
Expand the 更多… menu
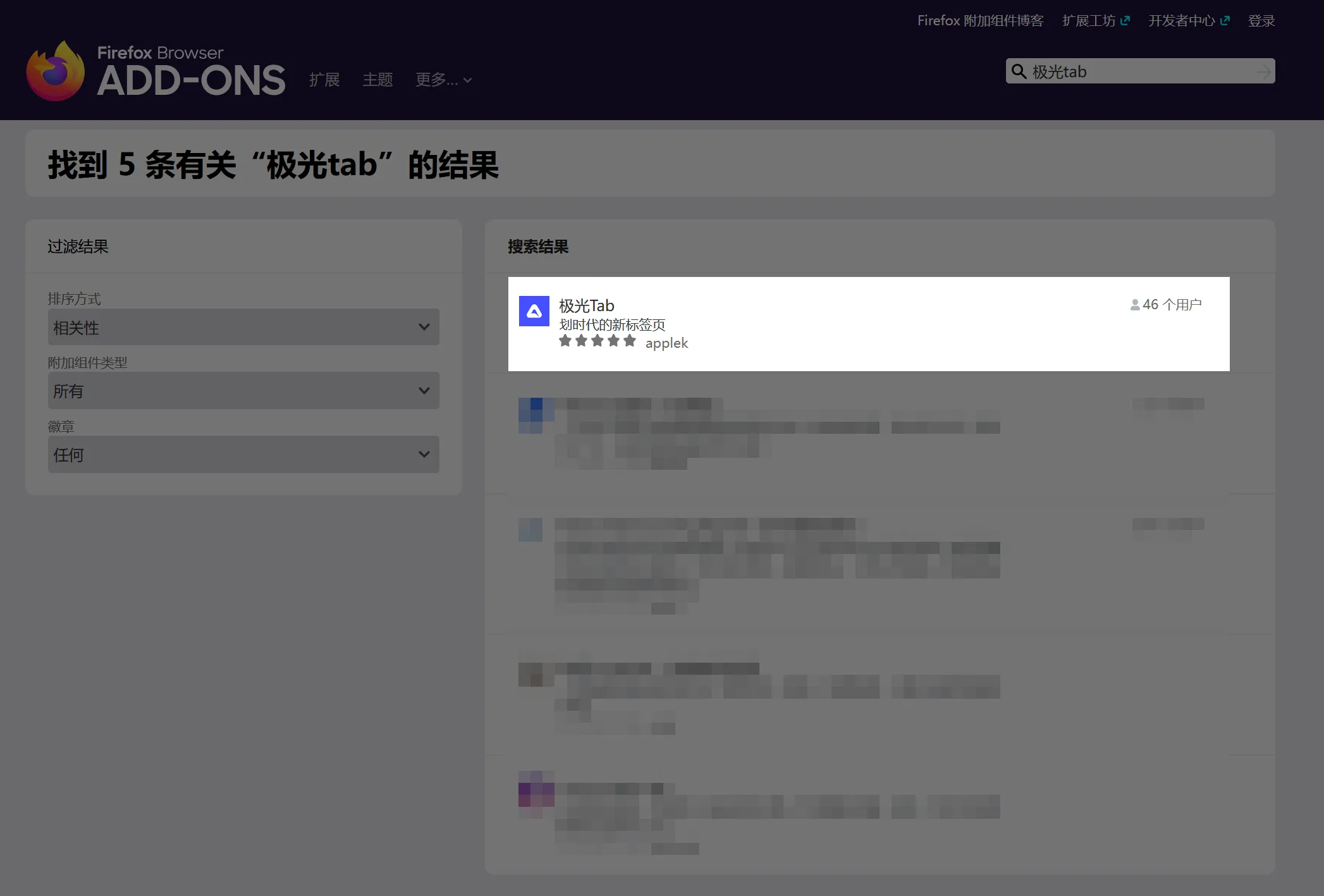click(443, 80)
